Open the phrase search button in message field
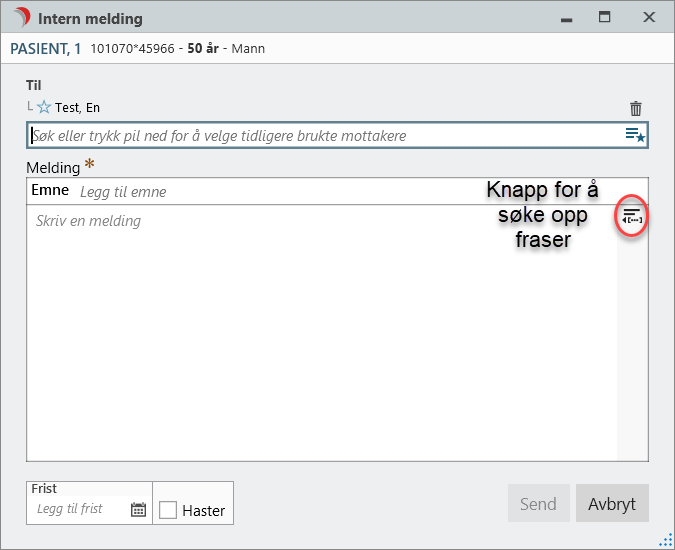The width and height of the screenshot is (675, 550). (631, 215)
